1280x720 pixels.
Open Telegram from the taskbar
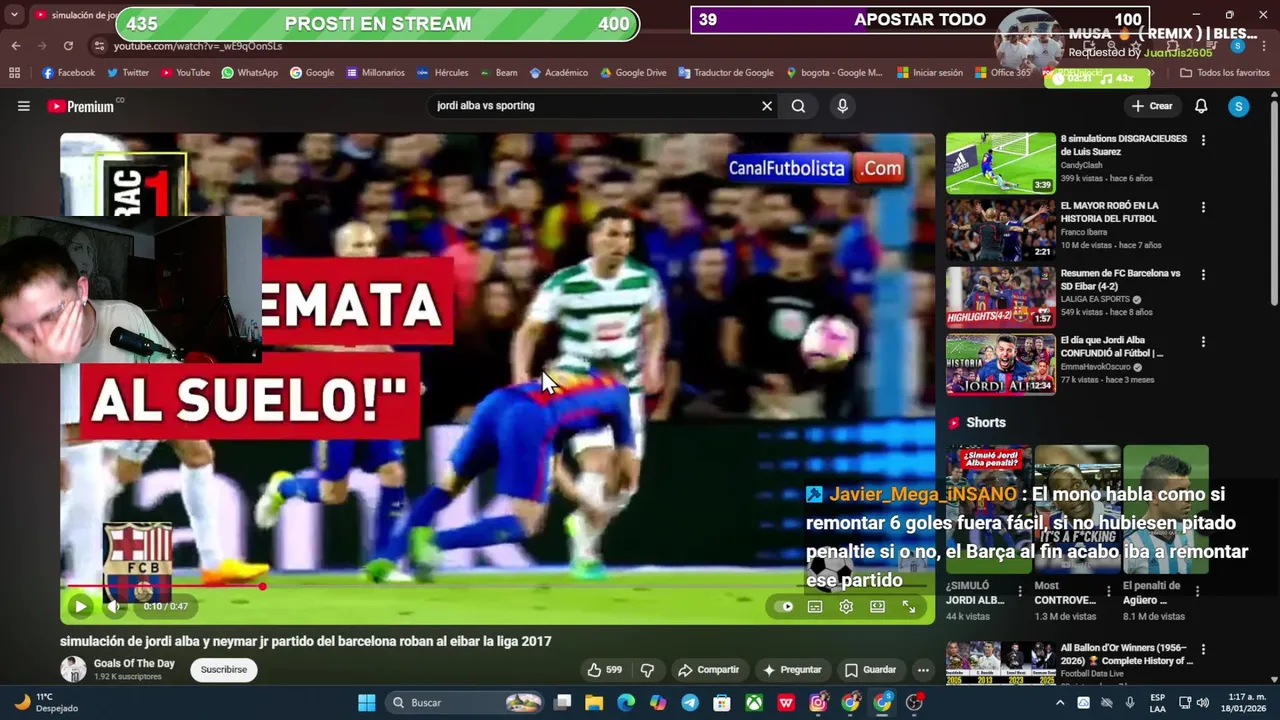pos(690,703)
